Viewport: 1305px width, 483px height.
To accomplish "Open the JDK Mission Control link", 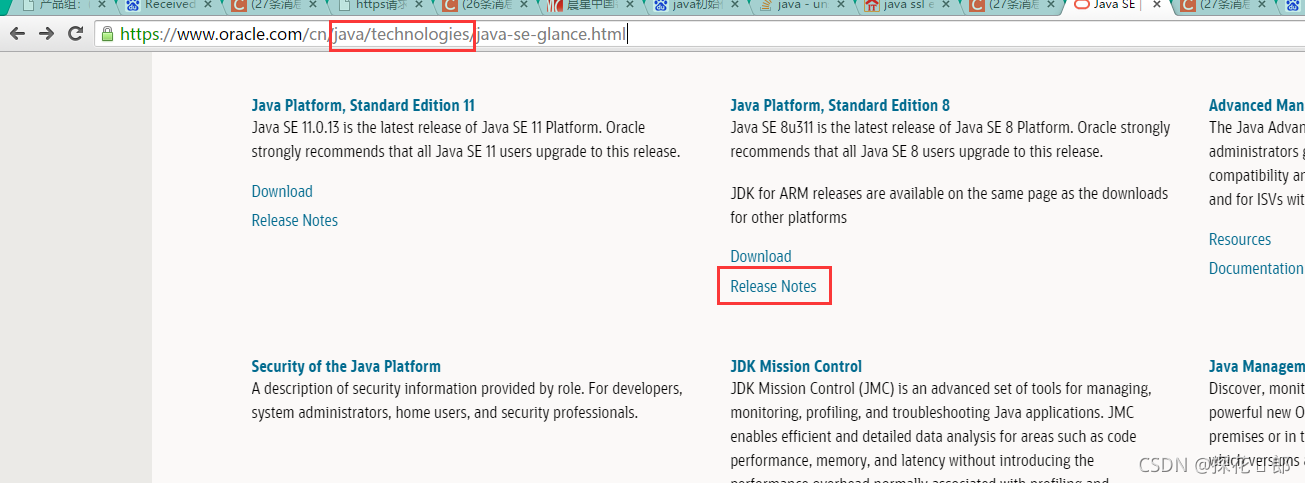I will [796, 366].
